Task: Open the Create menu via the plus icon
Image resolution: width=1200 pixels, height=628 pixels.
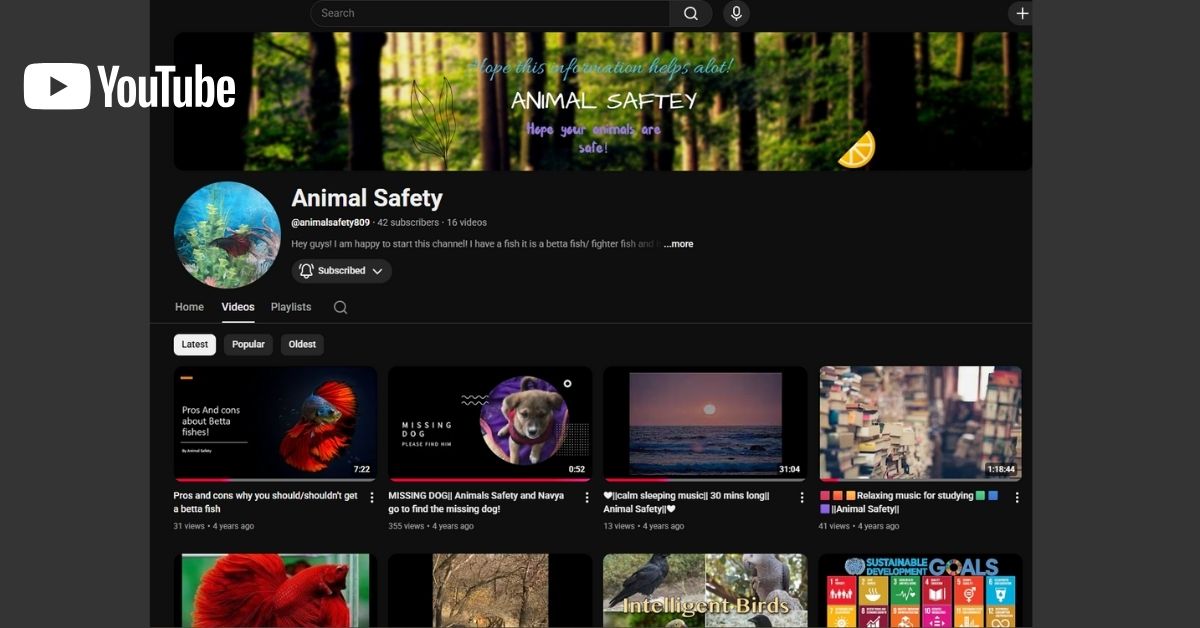Action: [x=1022, y=13]
